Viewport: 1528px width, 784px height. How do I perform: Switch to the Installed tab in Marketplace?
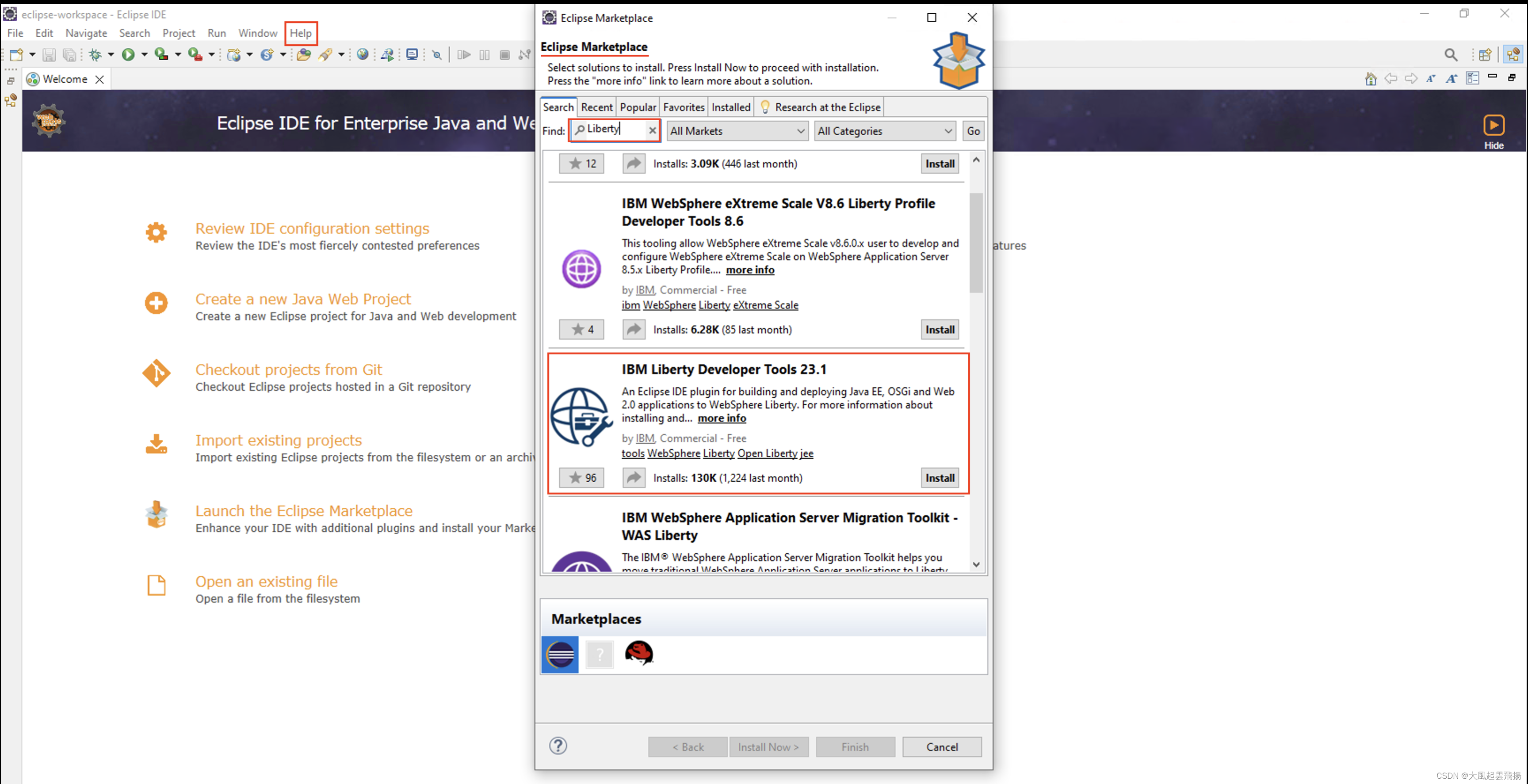coord(730,107)
